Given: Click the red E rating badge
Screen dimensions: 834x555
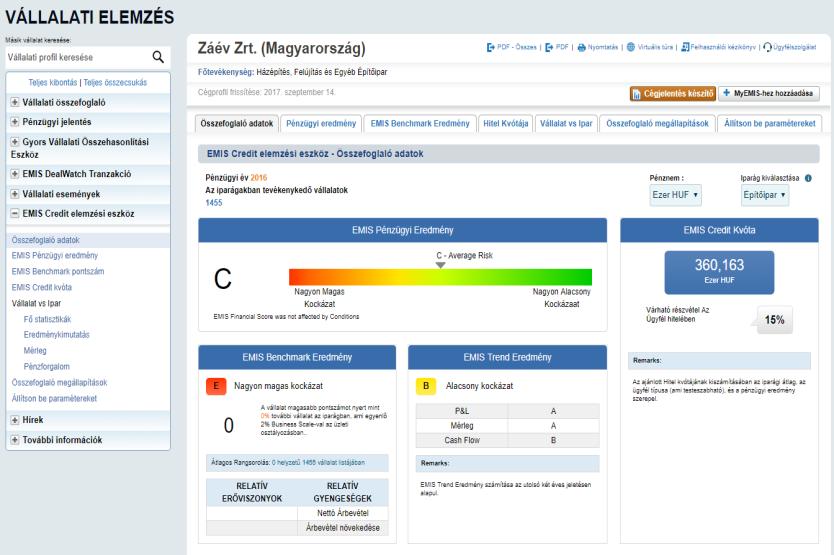Looking at the screenshot, I should pos(216,386).
